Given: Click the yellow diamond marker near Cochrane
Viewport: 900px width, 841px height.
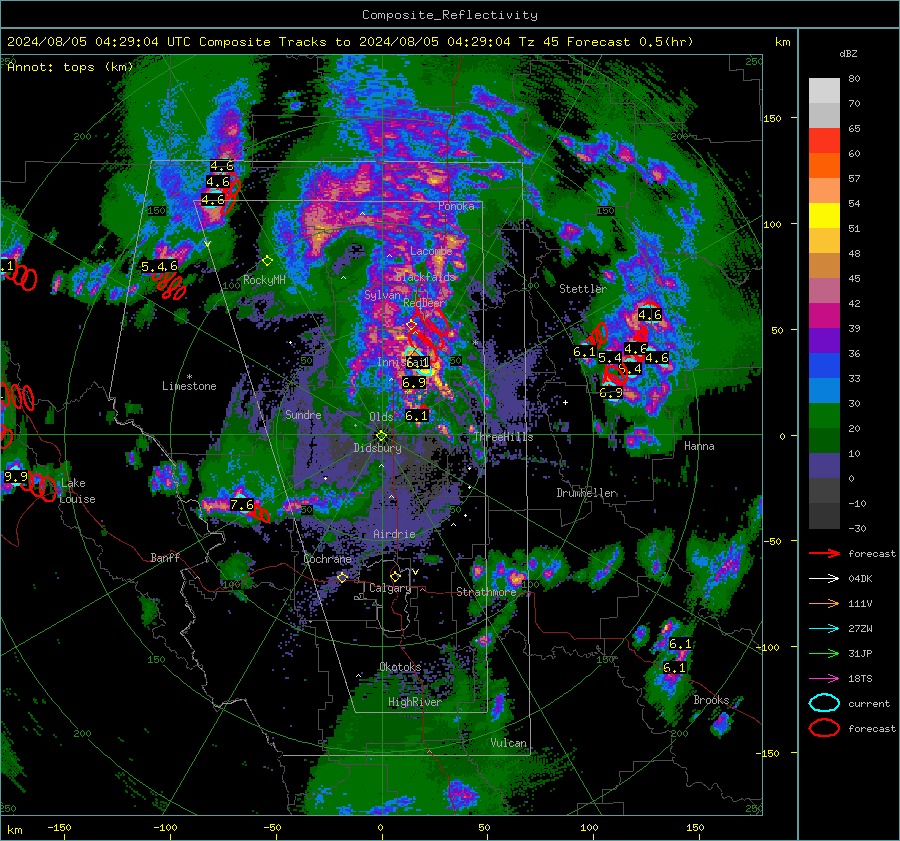Looking at the screenshot, I should pyautogui.click(x=342, y=577).
